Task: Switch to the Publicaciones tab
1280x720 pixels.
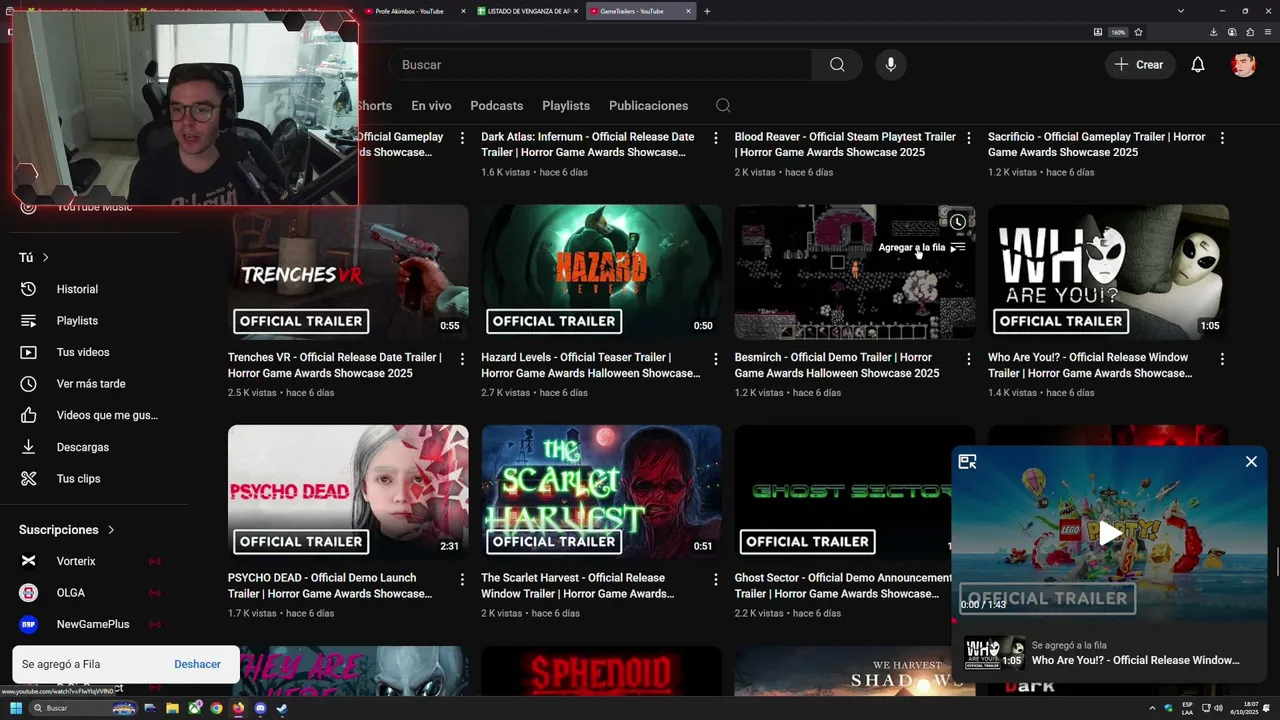Action: pyautogui.click(x=649, y=105)
